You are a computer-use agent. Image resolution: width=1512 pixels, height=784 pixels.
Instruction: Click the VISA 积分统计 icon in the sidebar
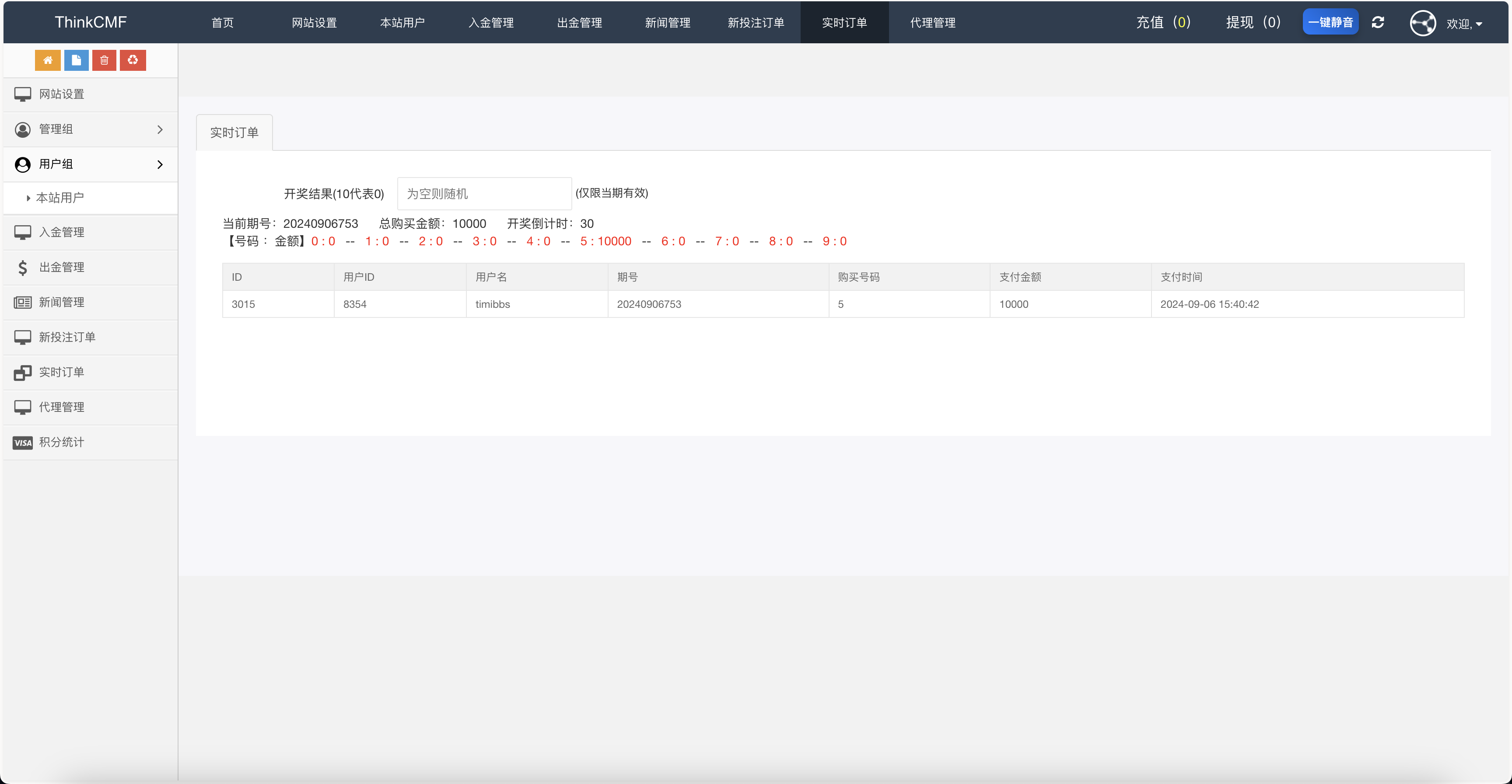(x=22, y=443)
